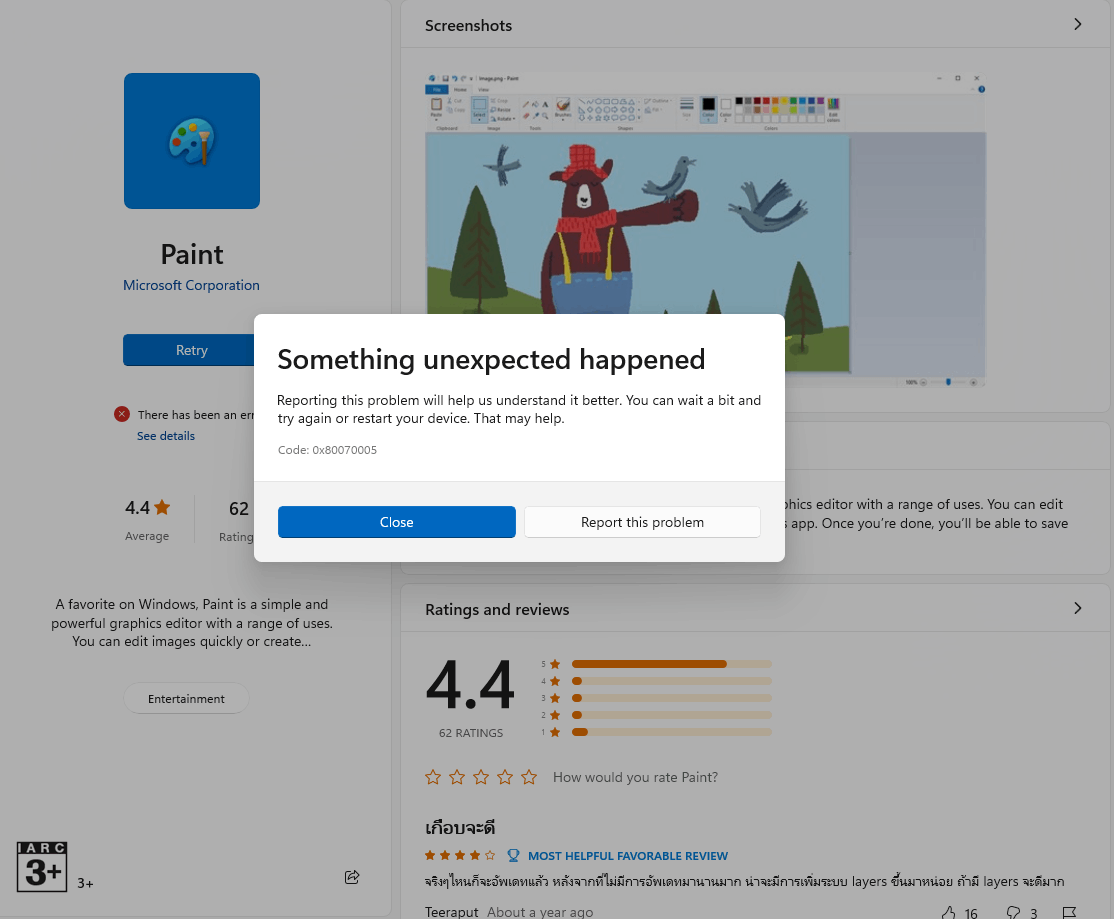Open the Paint screenshot thumbnail
Viewport: 1114px width, 919px height.
(x=705, y=227)
